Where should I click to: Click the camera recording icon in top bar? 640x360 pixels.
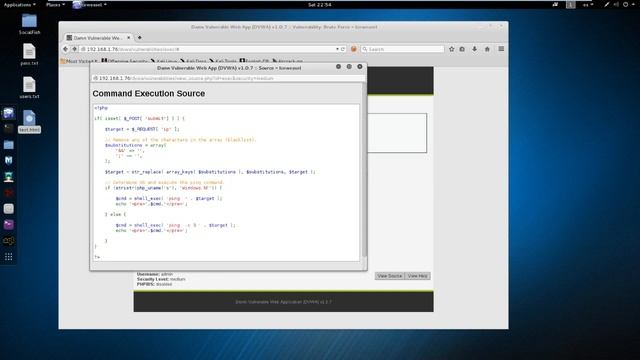point(555,5)
